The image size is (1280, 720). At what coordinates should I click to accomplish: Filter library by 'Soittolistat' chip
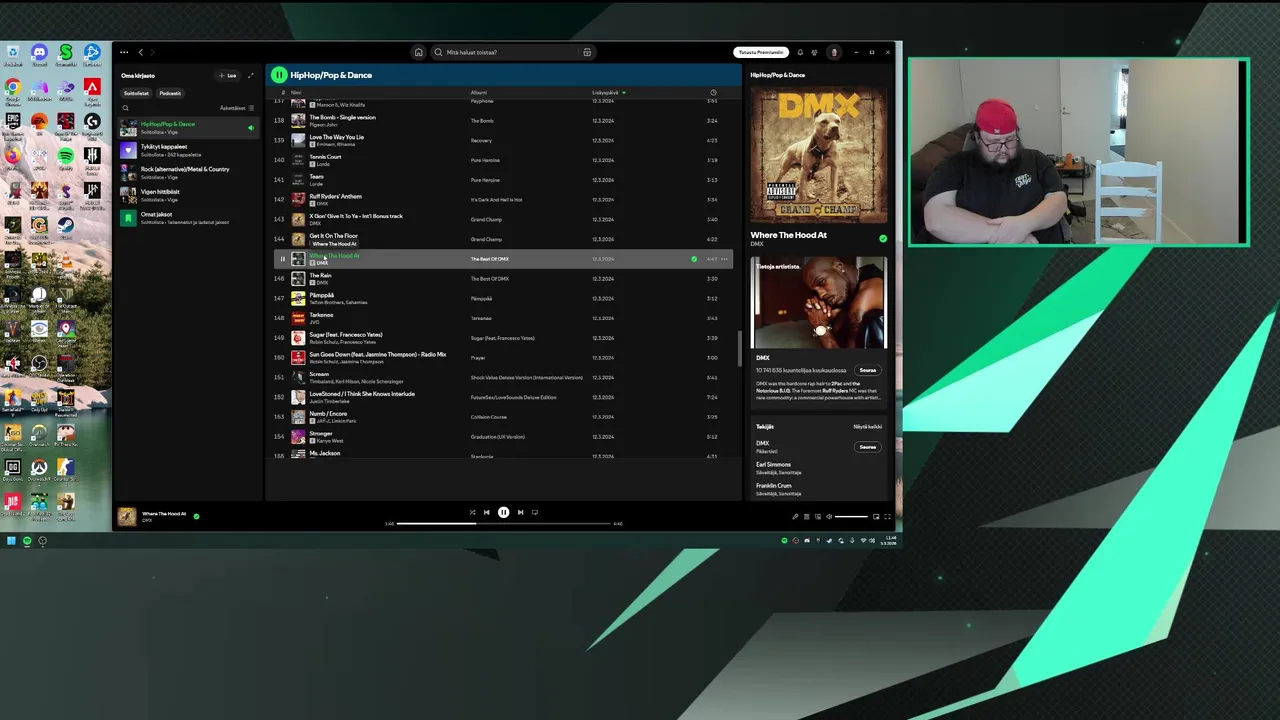coord(136,93)
